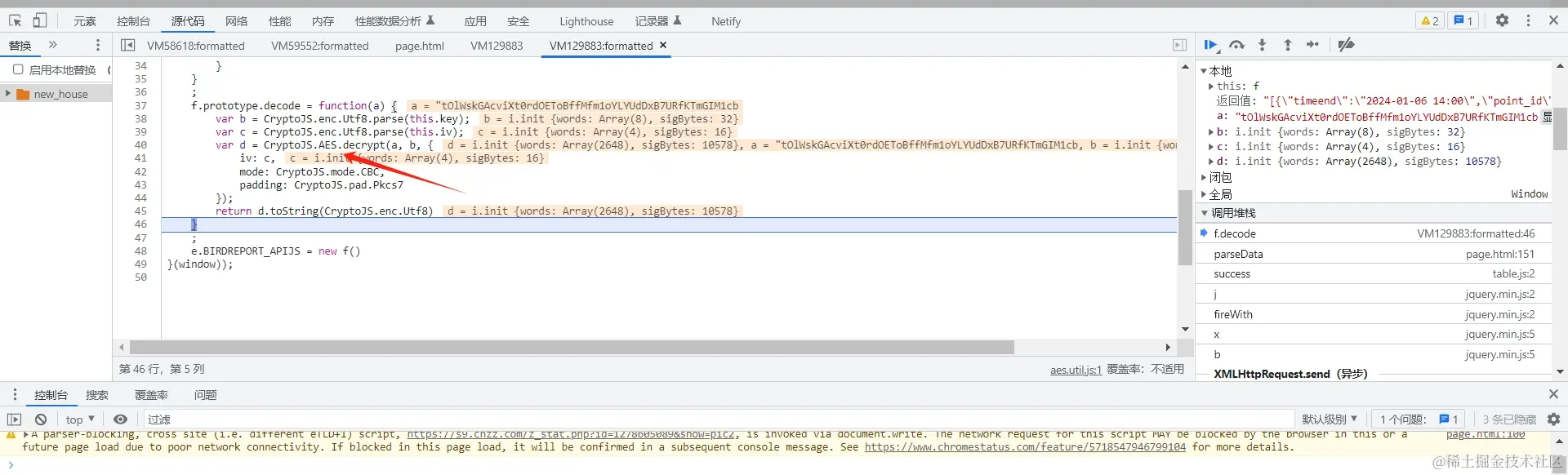
Task: Click the vertical scrollbar of code editor
Action: 1185,227
